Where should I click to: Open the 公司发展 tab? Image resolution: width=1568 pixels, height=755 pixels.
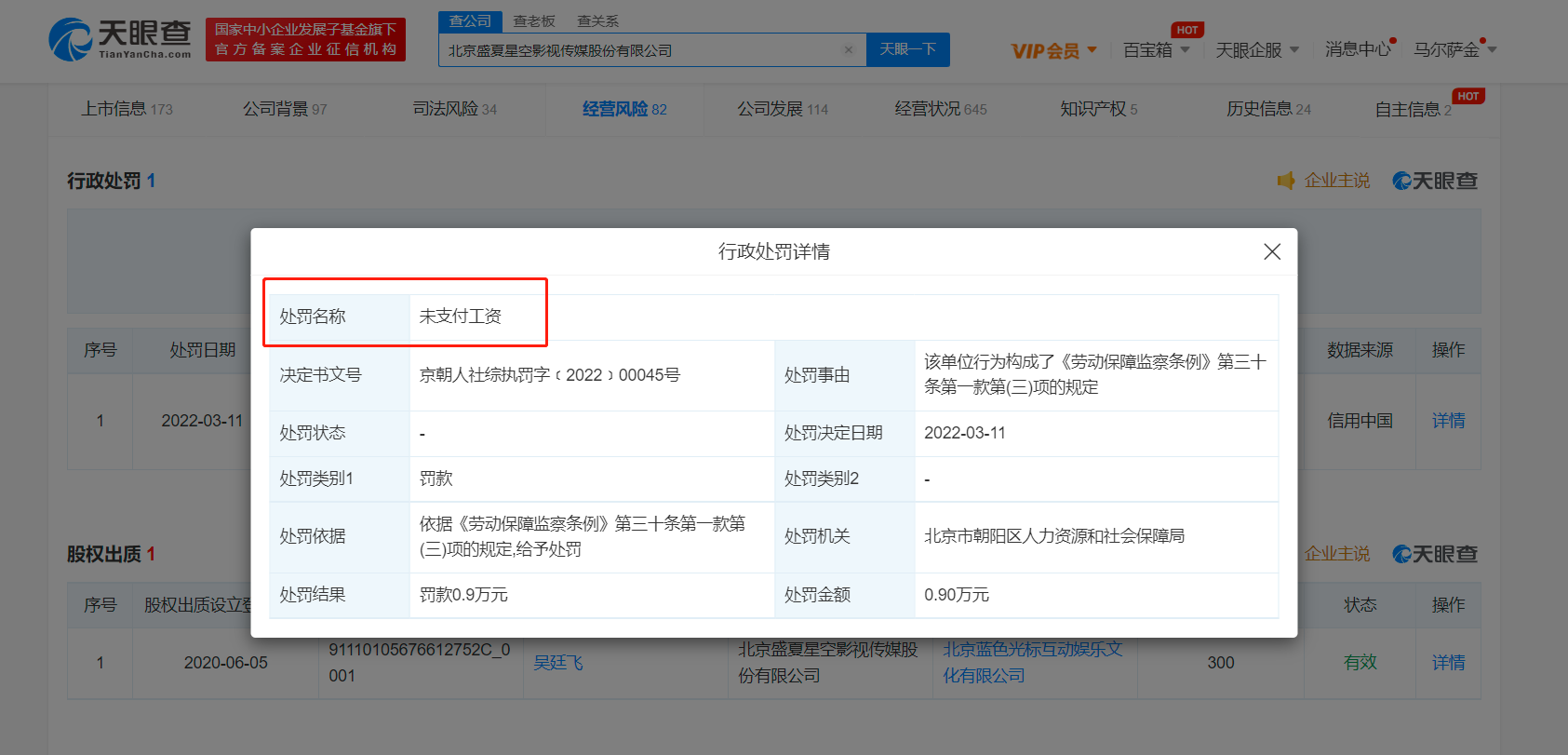(783, 109)
